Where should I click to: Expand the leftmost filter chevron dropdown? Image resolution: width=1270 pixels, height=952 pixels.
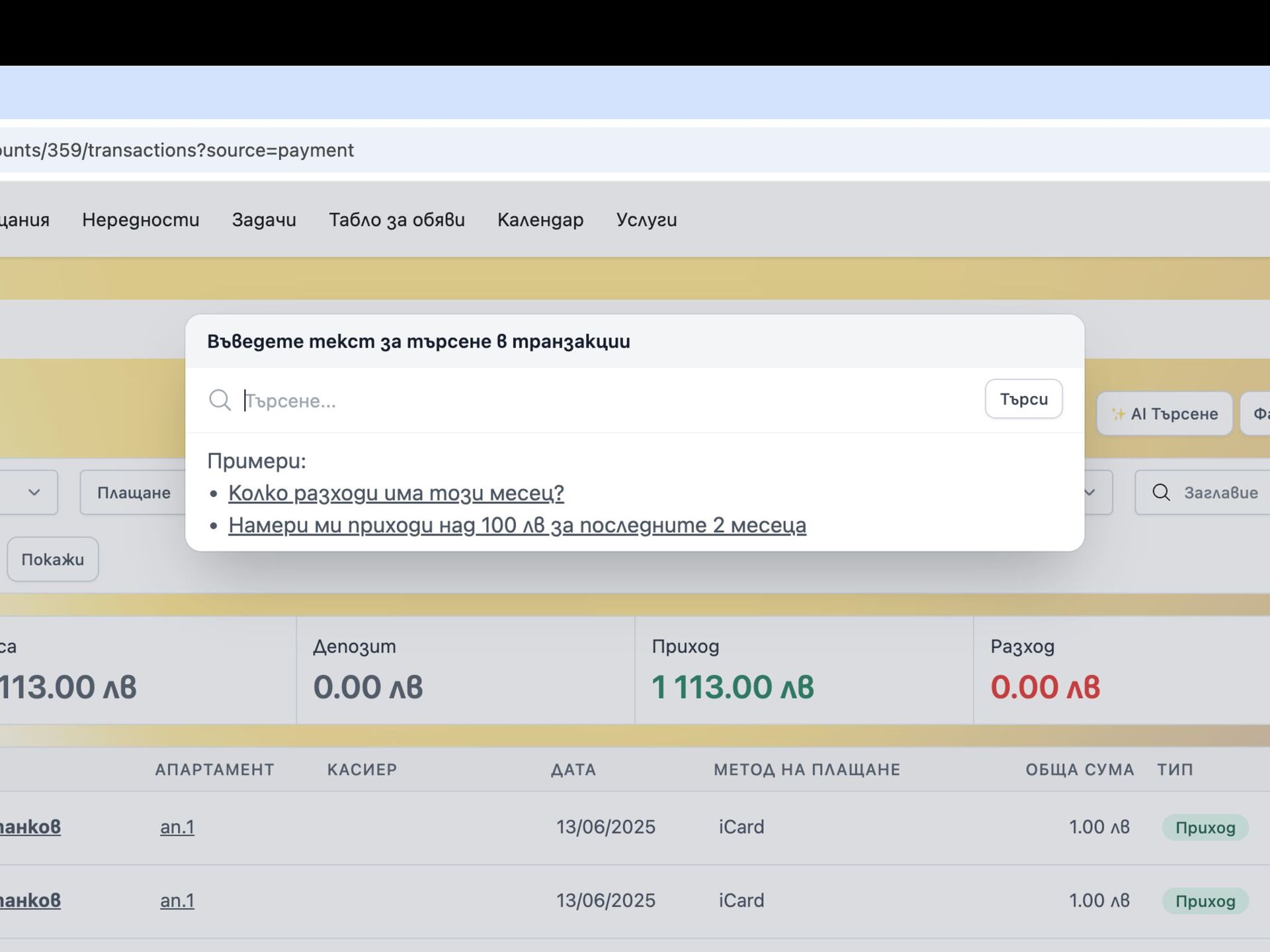pyautogui.click(x=34, y=493)
